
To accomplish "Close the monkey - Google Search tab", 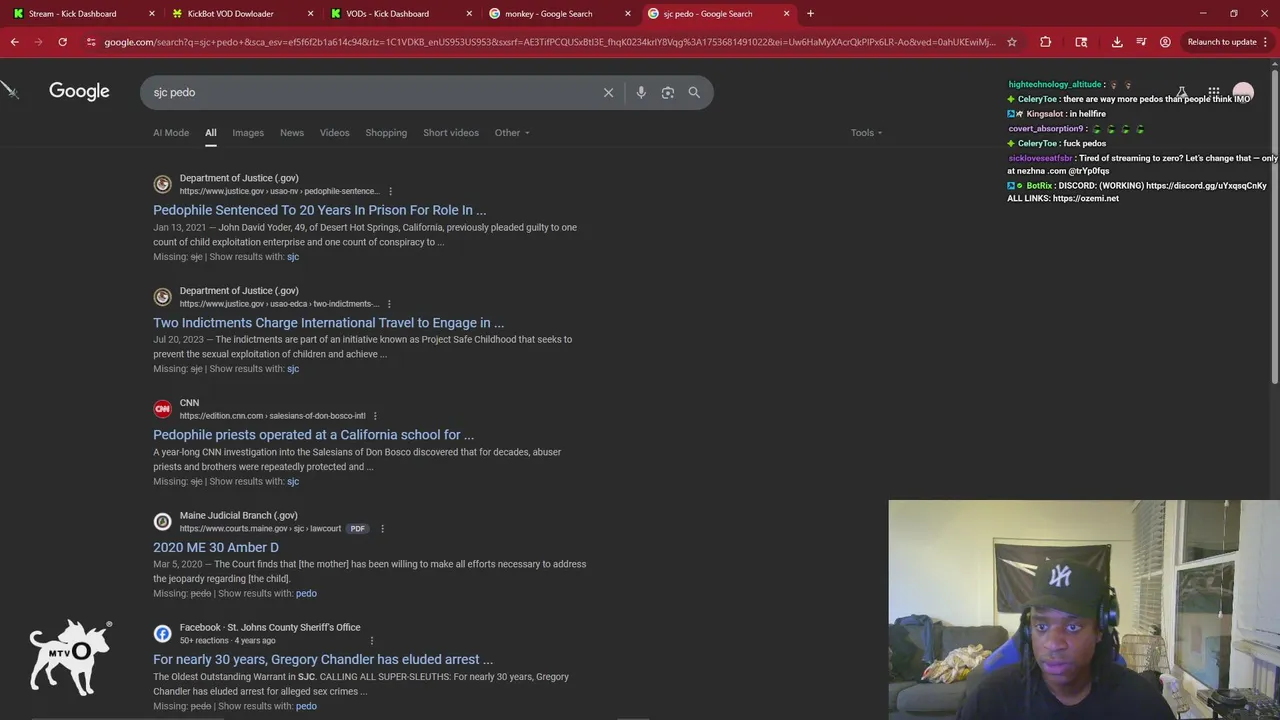I will click(628, 14).
